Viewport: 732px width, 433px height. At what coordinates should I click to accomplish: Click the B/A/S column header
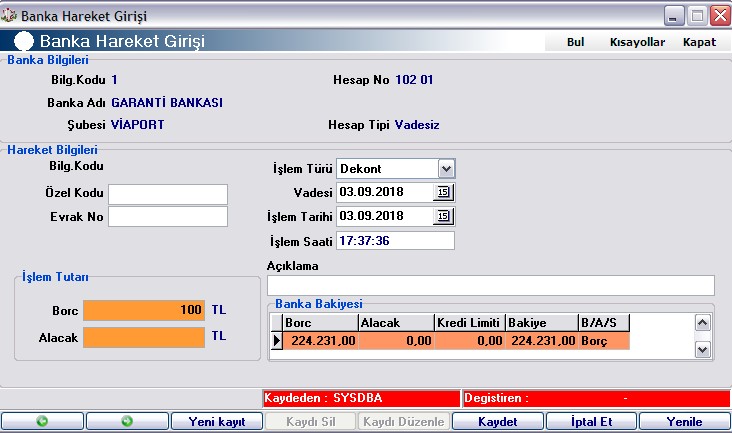point(604,323)
